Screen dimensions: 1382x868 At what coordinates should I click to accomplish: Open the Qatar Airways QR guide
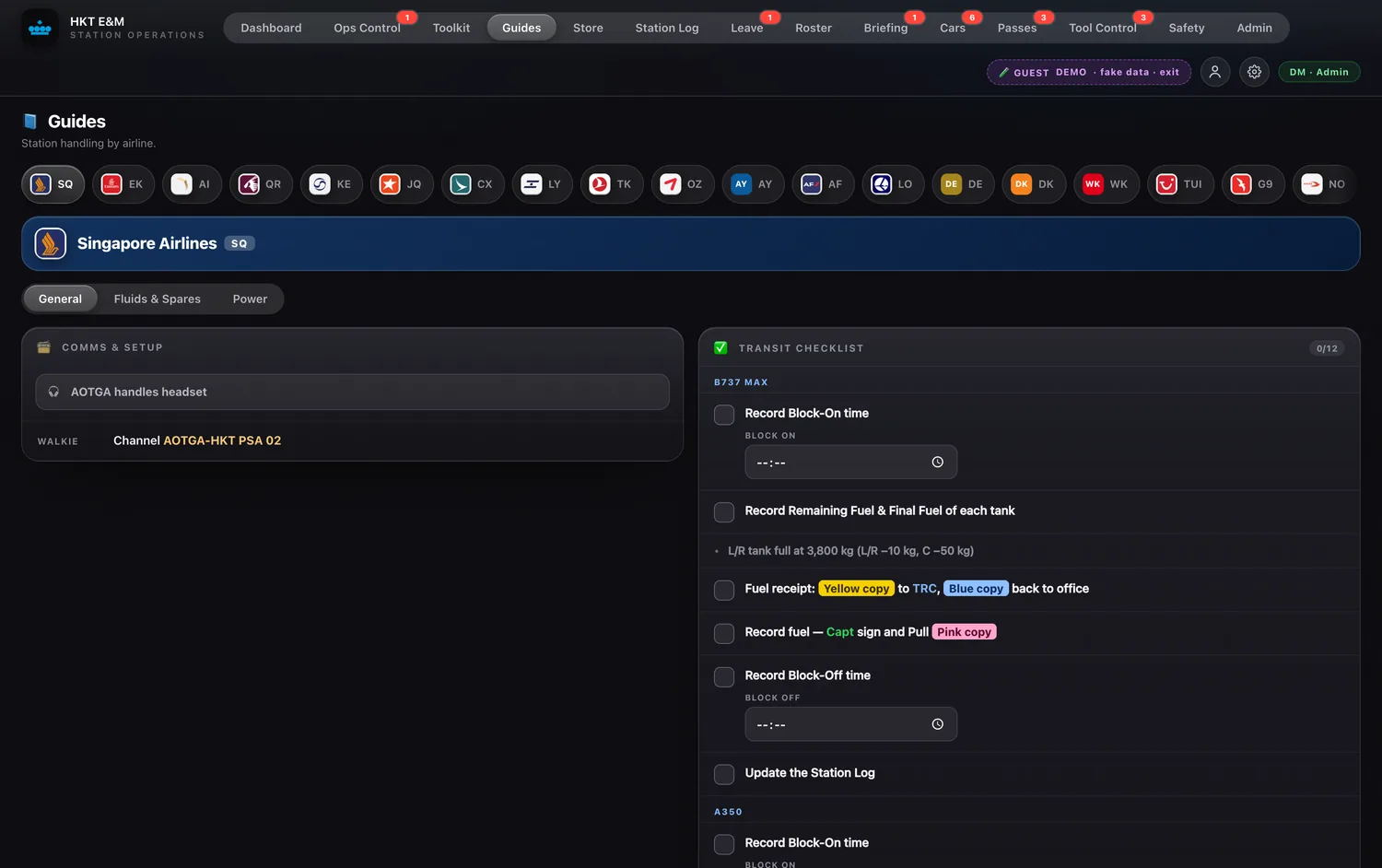261,184
